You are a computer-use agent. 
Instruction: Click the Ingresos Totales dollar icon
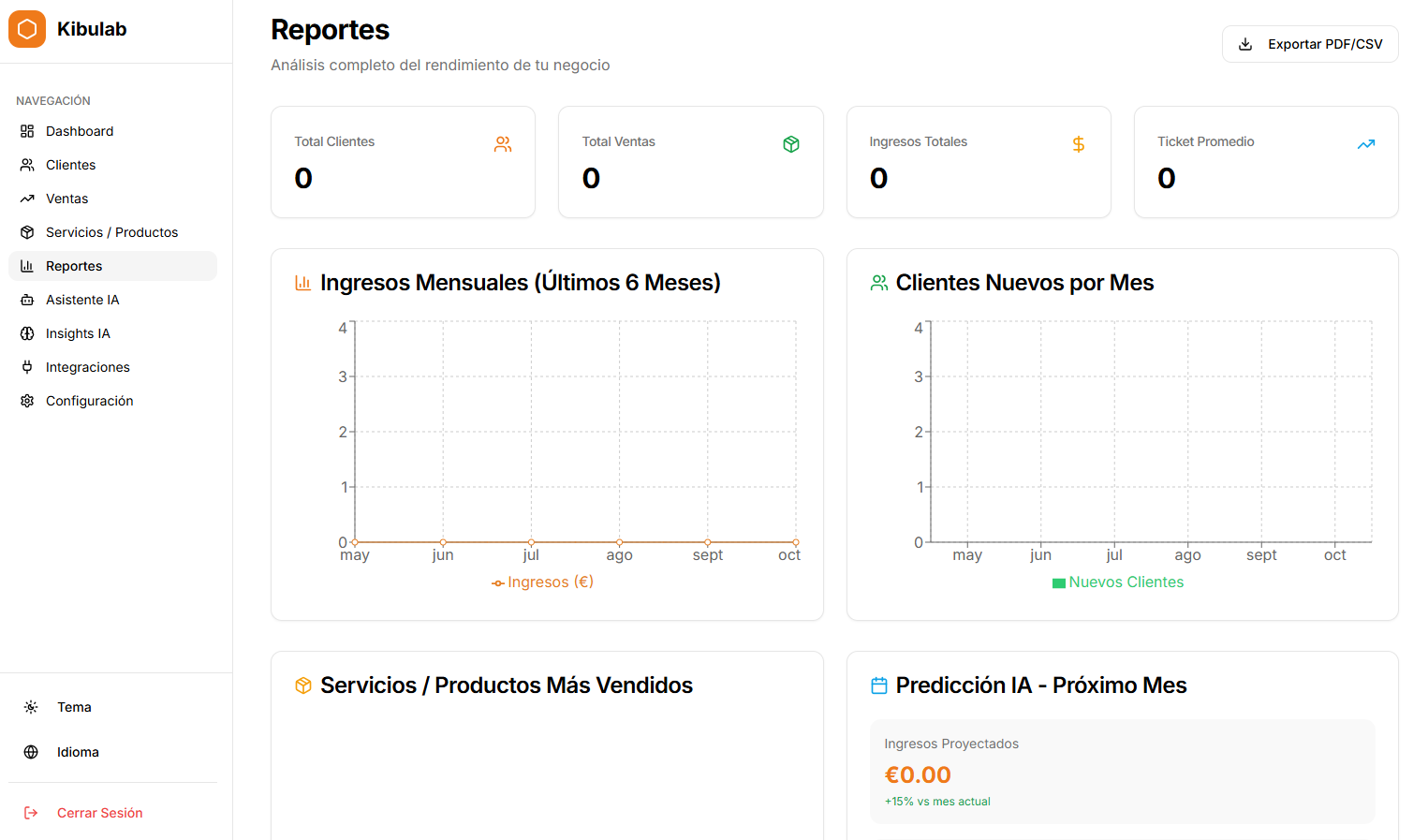coord(1079,144)
